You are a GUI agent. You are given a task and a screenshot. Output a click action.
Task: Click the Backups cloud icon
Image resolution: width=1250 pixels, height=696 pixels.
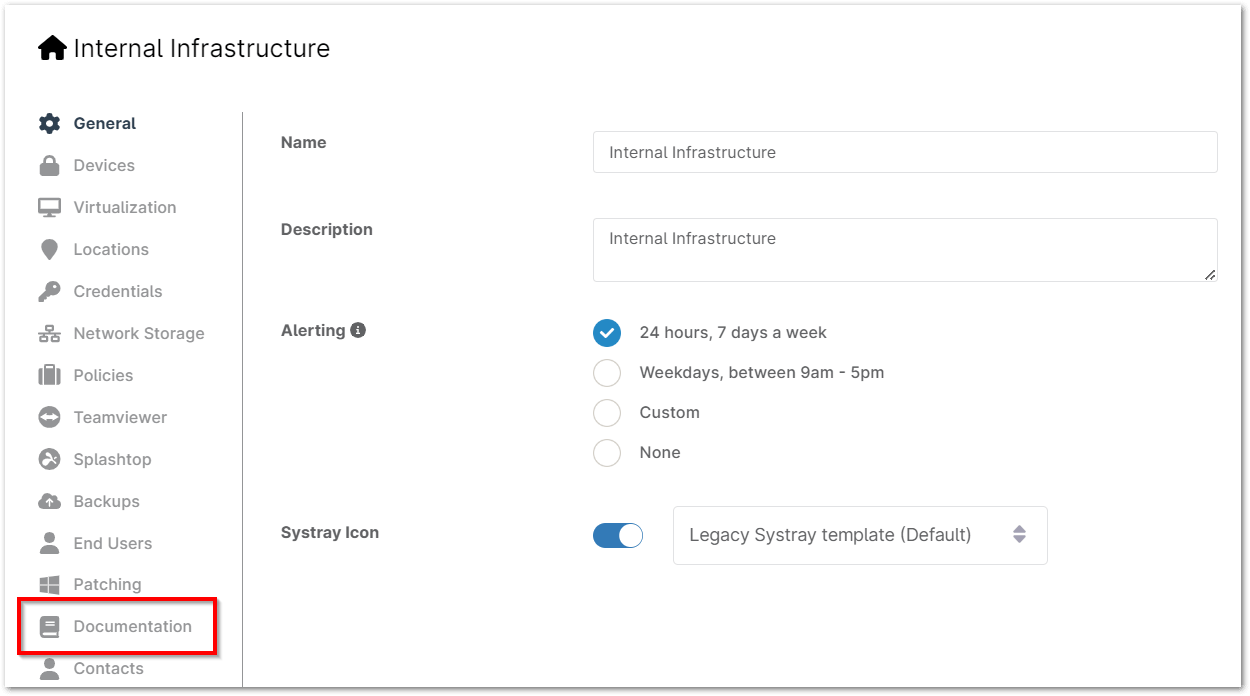pos(49,502)
